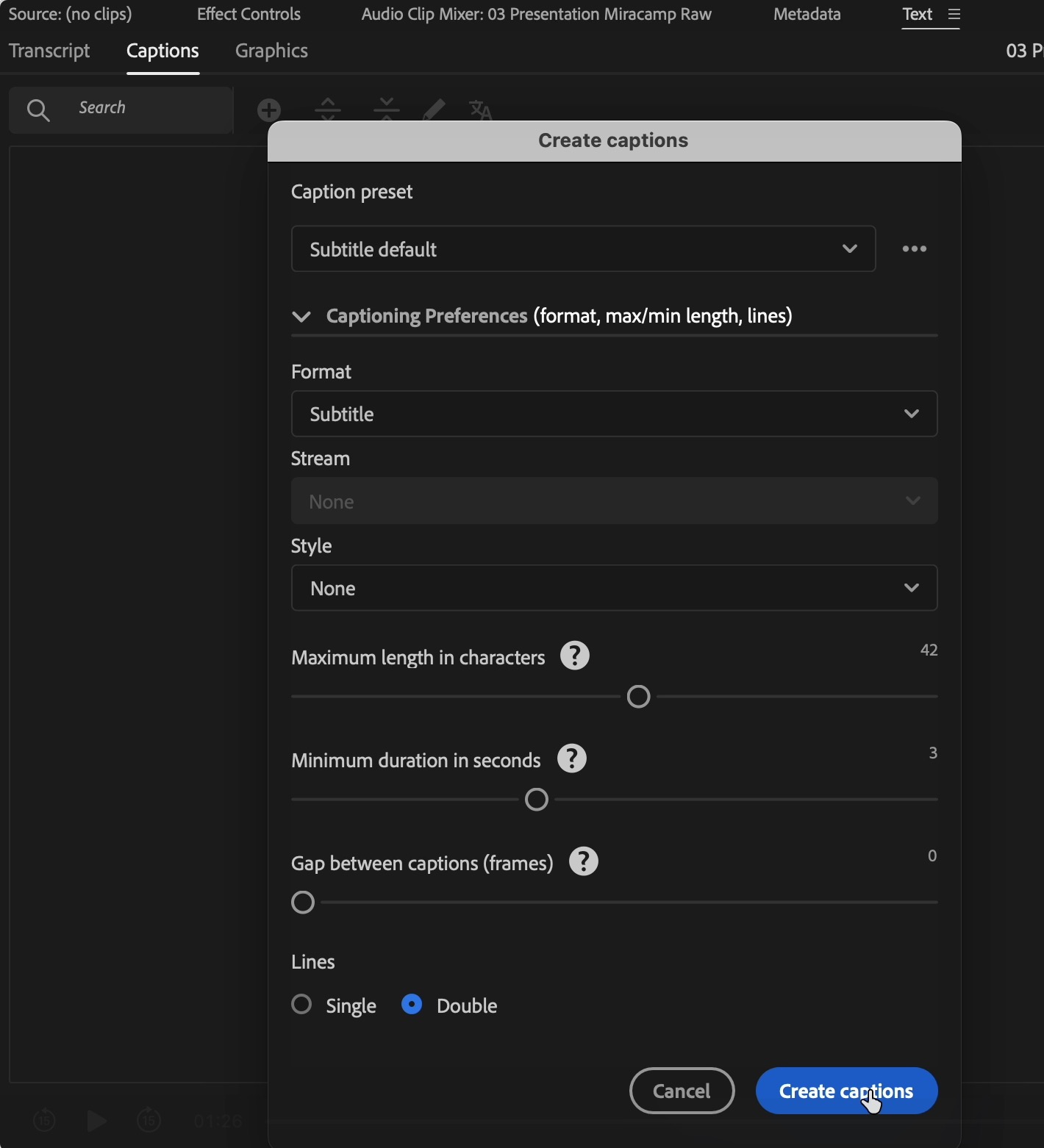Viewport: 1044px width, 1148px height.
Task: Open the Style dropdown set to None
Action: point(615,588)
